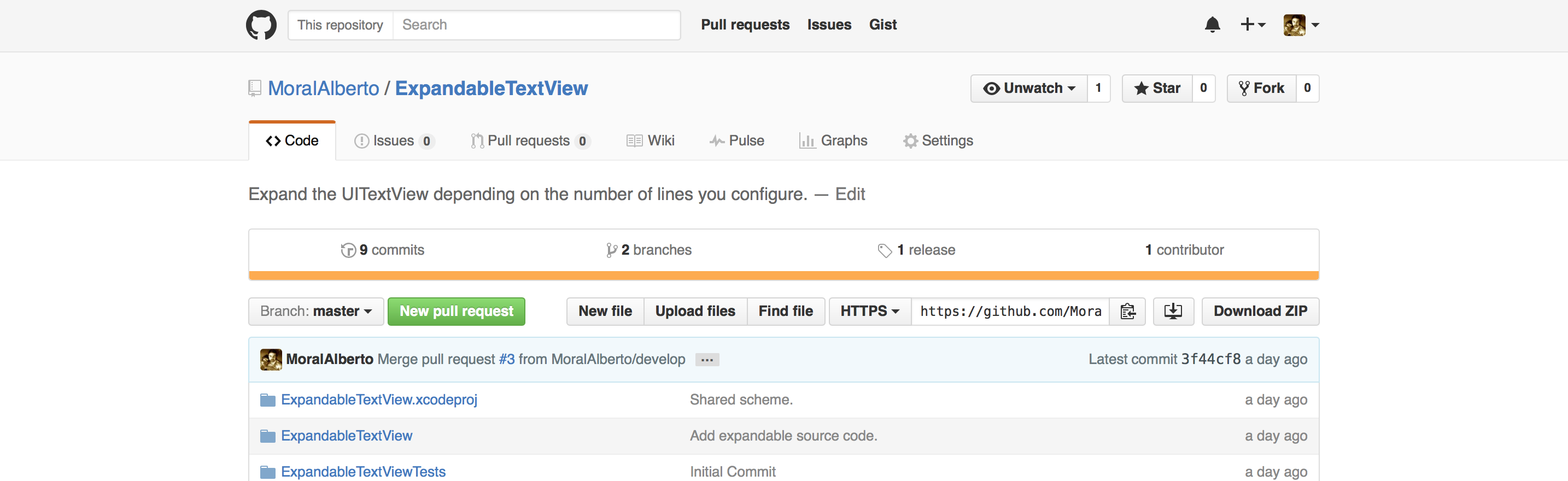Edit the repository description
Image resolution: width=1568 pixels, height=481 pixels.
(x=850, y=195)
